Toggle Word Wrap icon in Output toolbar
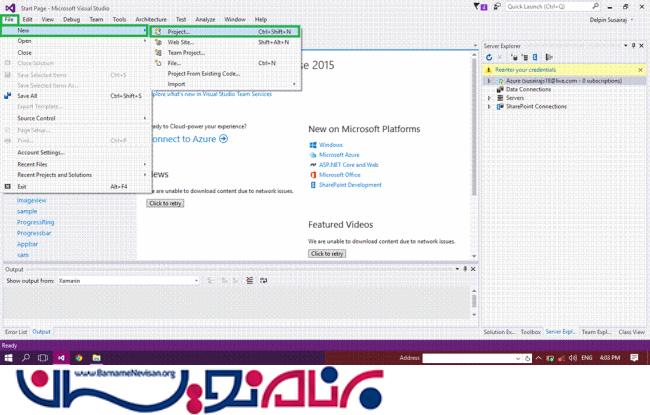Image resolution: width=650 pixels, height=415 pixels. (263, 281)
